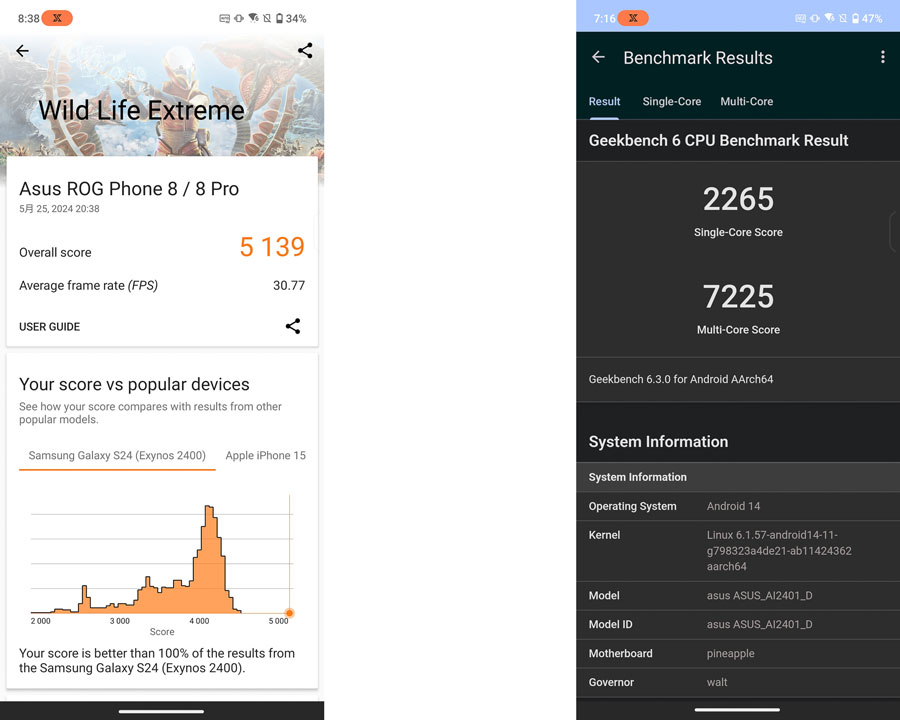The image size is (900, 720).
Task: Click the 7225 multi-core score
Action: (x=738, y=297)
